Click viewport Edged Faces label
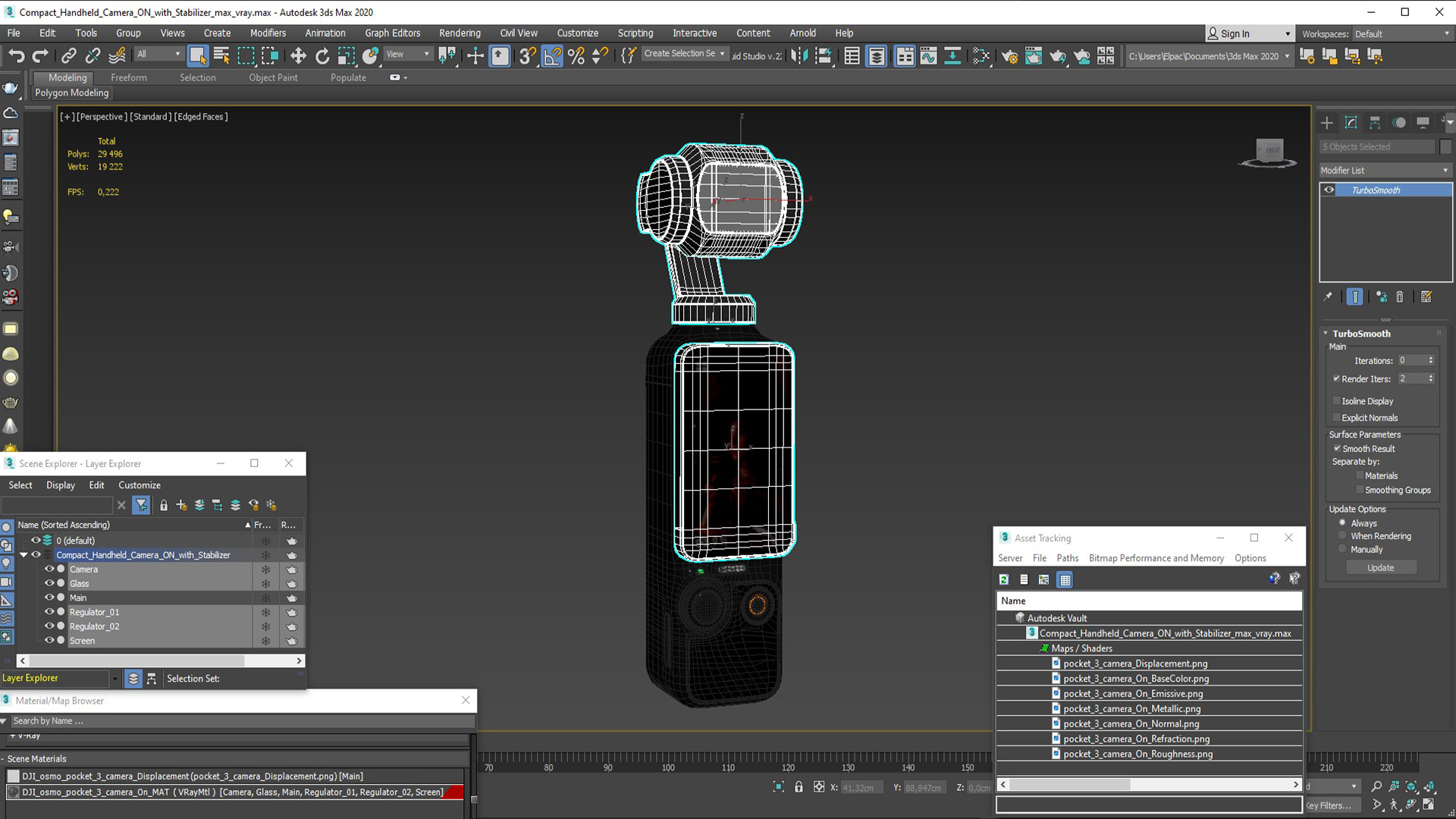 201,116
